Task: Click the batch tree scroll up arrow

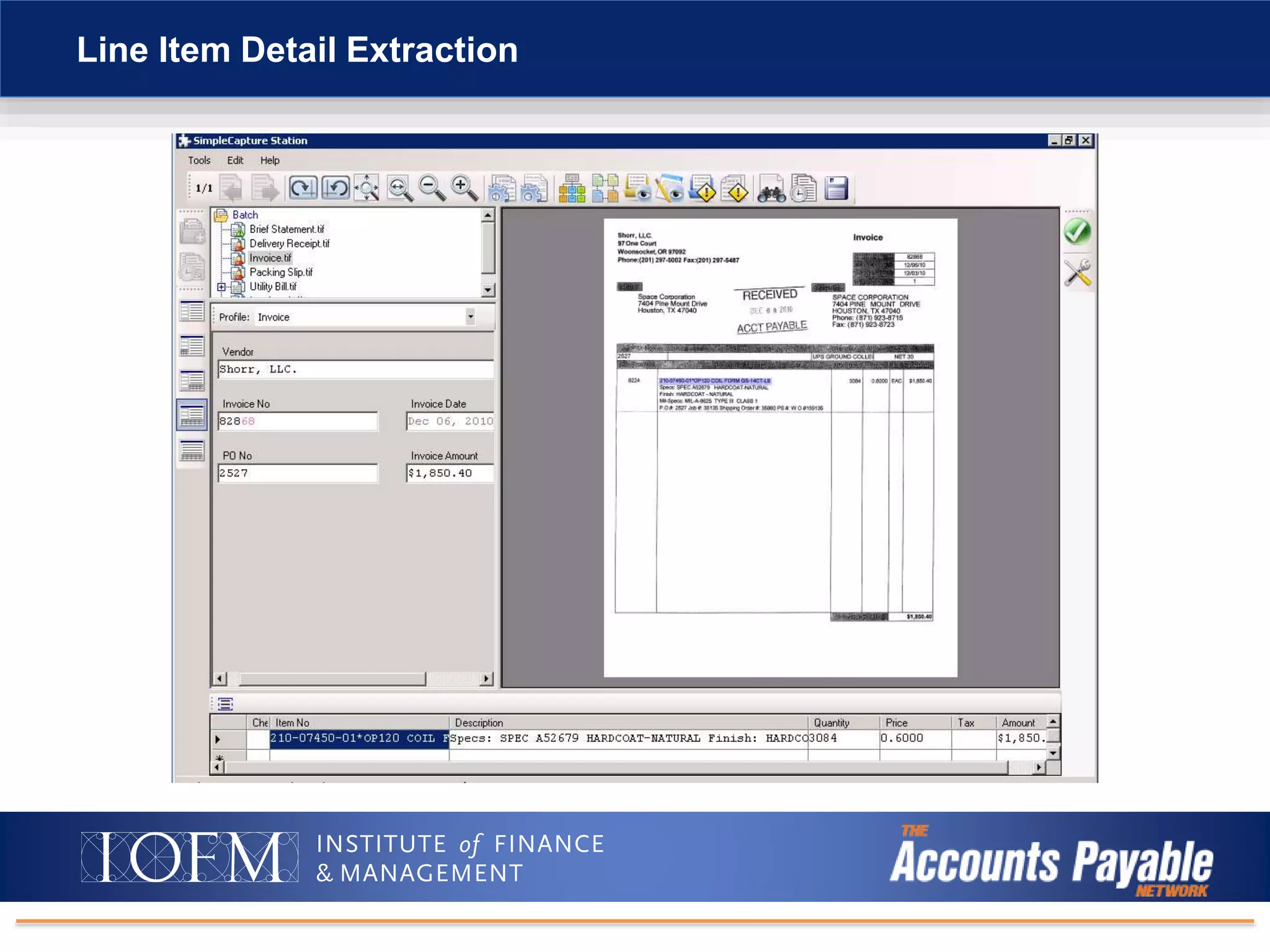Action: 488,215
